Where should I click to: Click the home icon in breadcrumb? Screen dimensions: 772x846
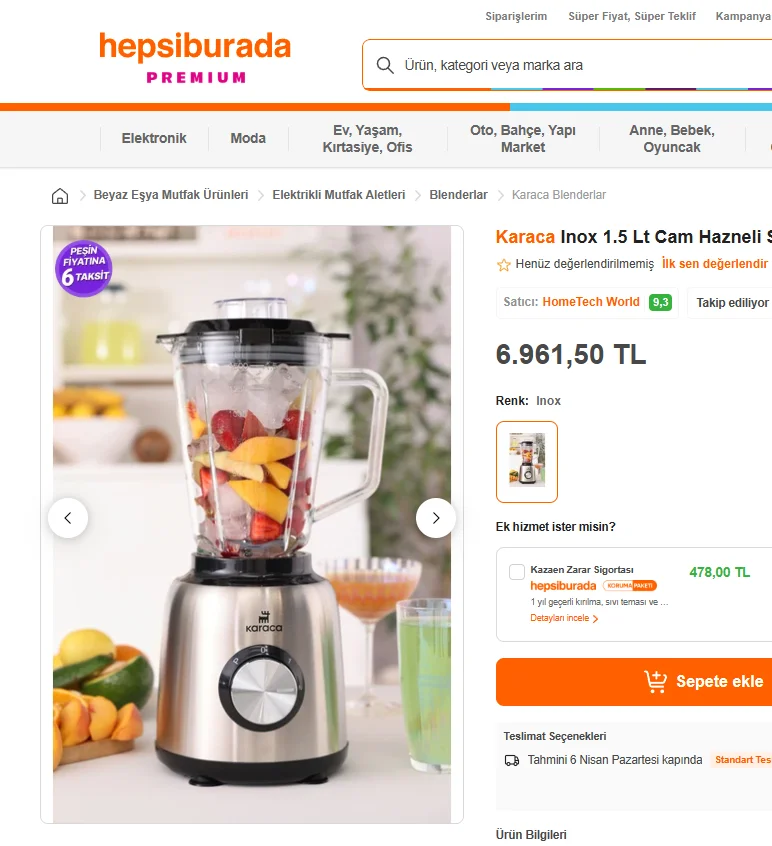(60, 195)
